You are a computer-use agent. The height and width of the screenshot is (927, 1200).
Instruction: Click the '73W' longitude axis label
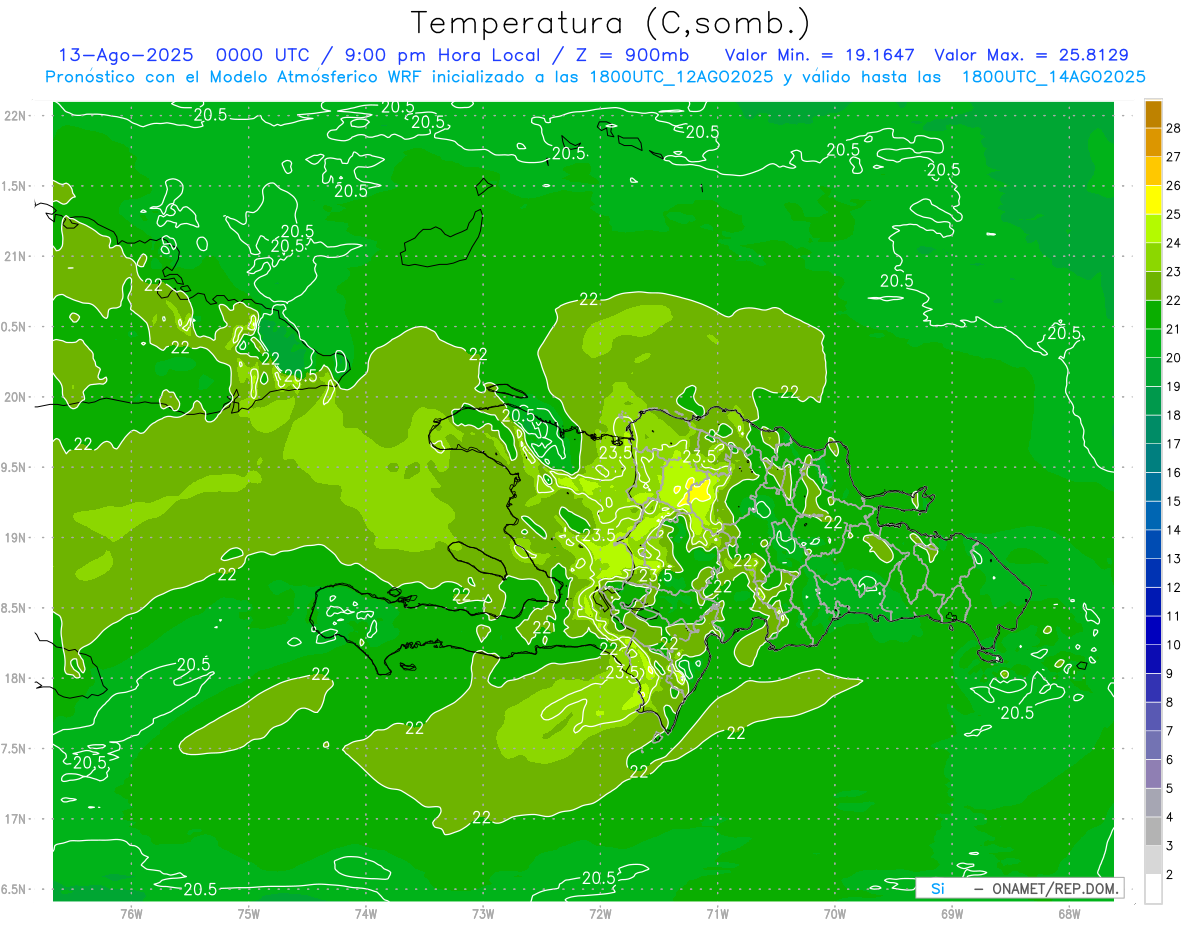[x=483, y=913]
